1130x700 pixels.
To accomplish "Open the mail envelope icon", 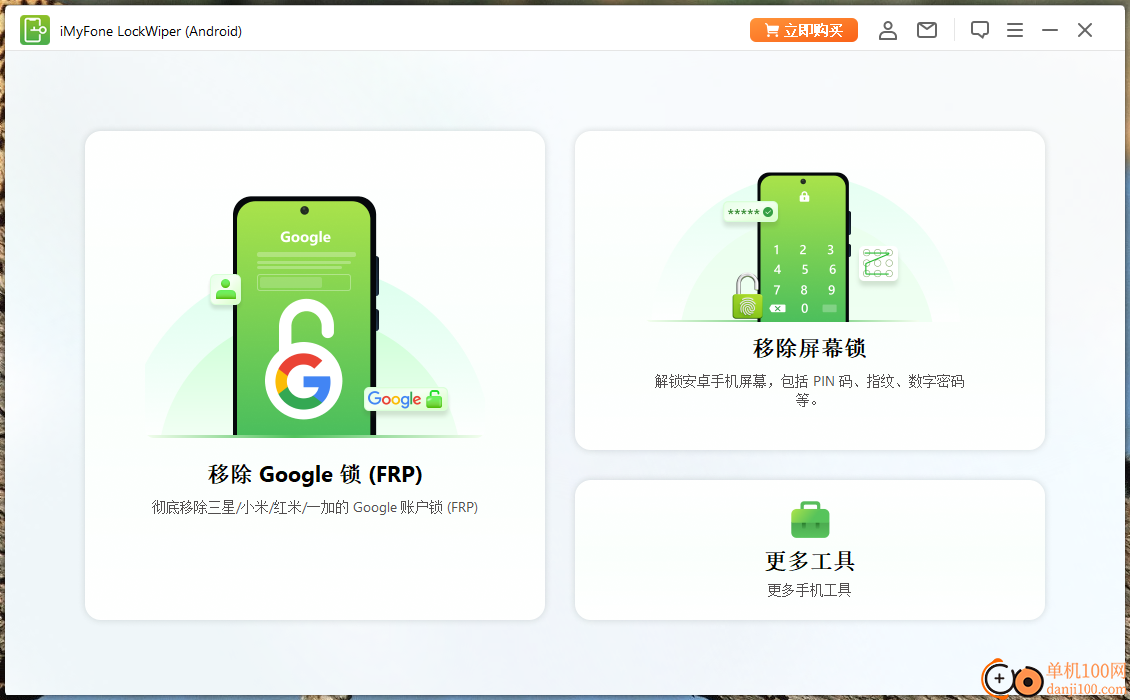I will coord(926,30).
